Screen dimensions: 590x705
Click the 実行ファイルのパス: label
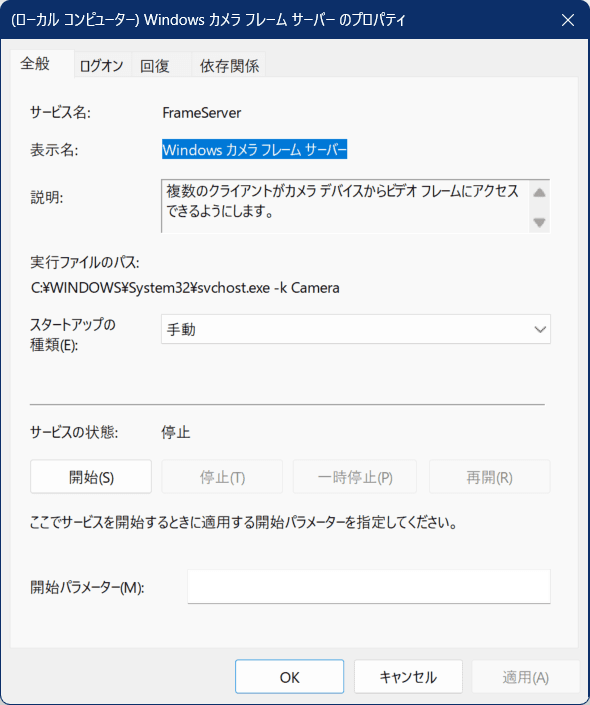85,262
